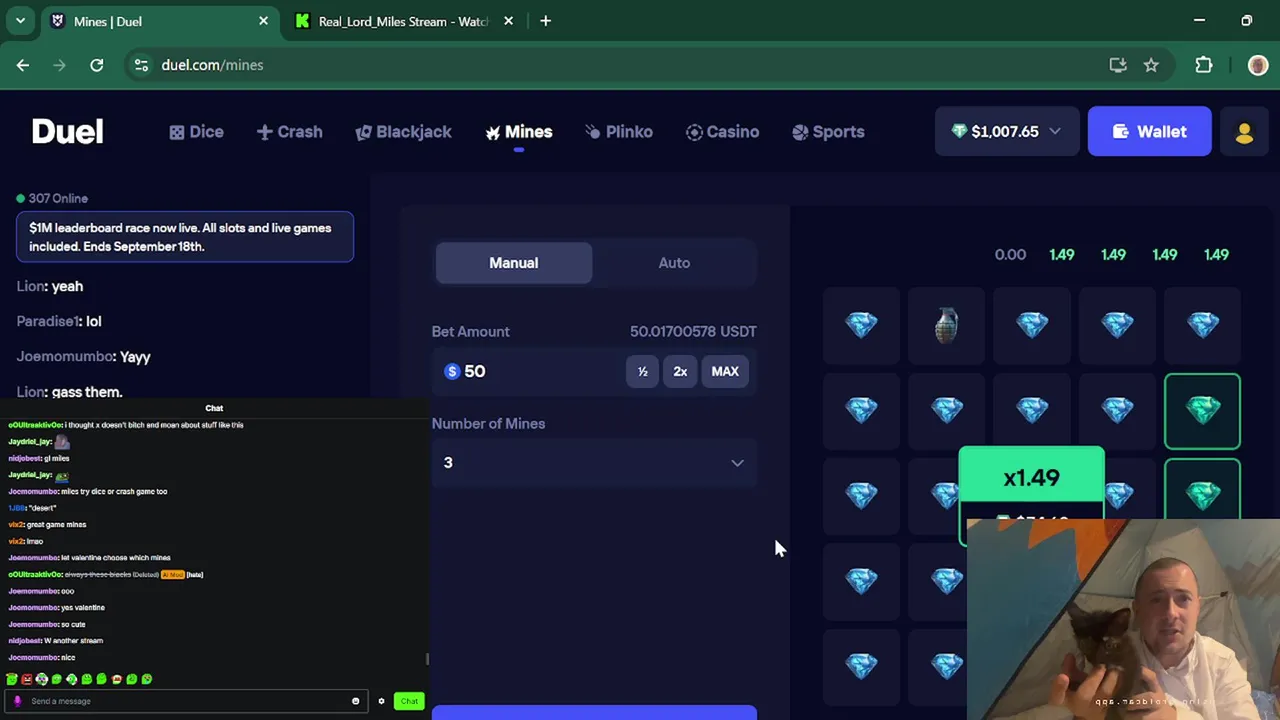Screen dimensions: 1280x720
Task: Click the lower highlighted green diamond tile
Action: [1202, 490]
